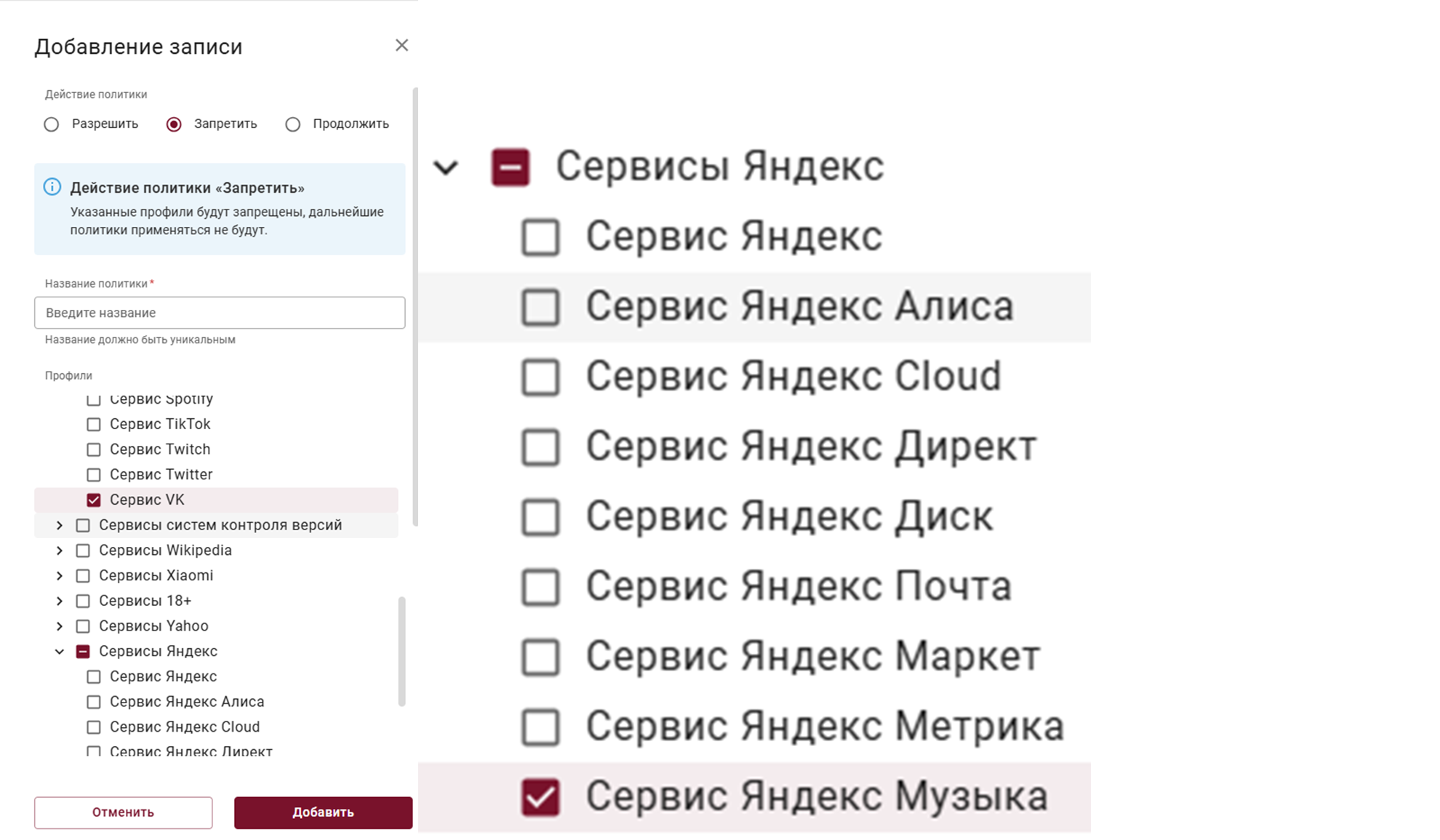Check Сервис Яндекс Алиса in the dialog list

coord(94,702)
